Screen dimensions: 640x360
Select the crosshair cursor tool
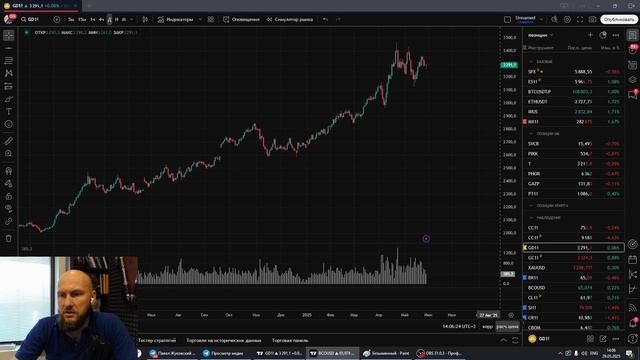(x=9, y=36)
